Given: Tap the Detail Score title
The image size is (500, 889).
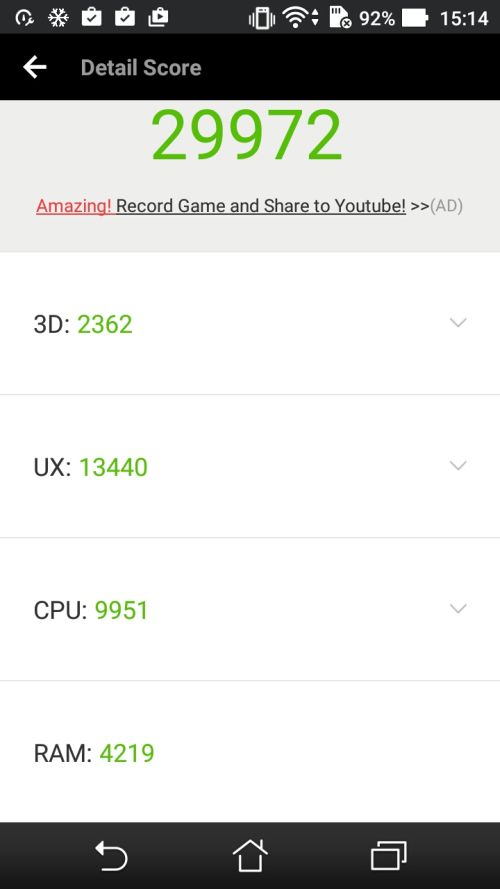Looking at the screenshot, I should pyautogui.click(x=141, y=67).
